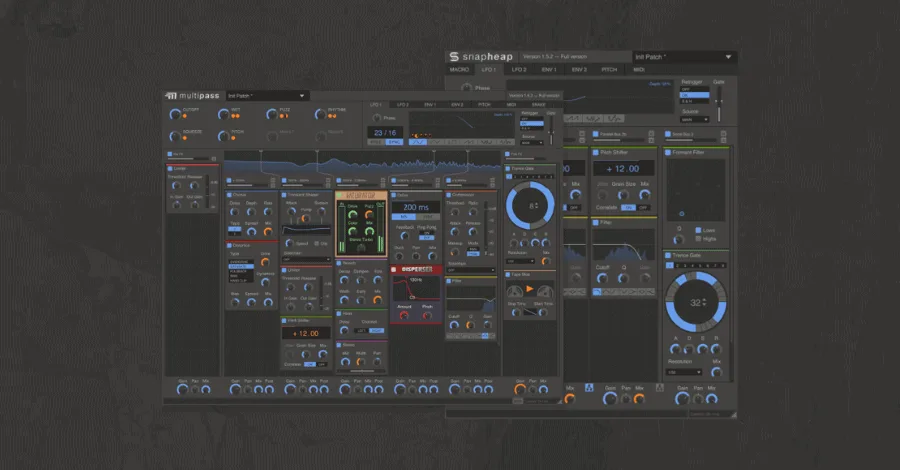Click the Tape Stop play icon
The width and height of the screenshot is (900, 470).
[x=530, y=289]
